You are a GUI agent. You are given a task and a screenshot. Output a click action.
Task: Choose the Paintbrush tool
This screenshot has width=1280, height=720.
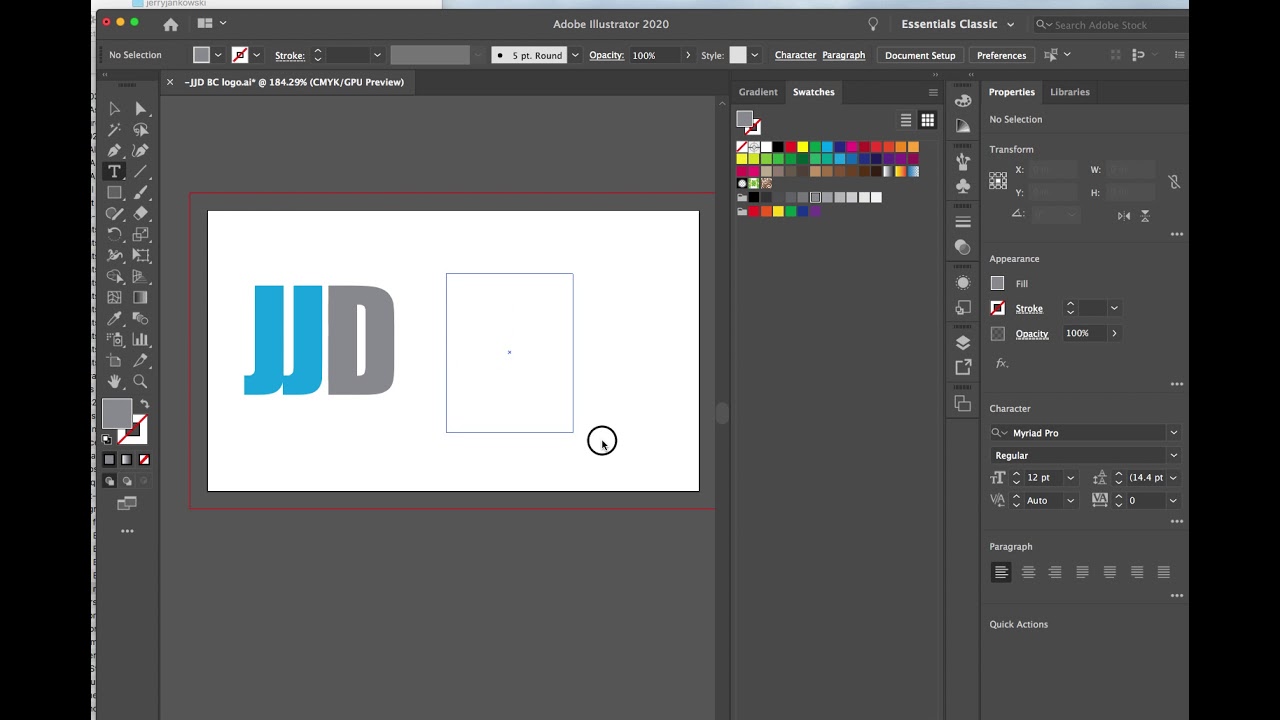[x=141, y=193]
